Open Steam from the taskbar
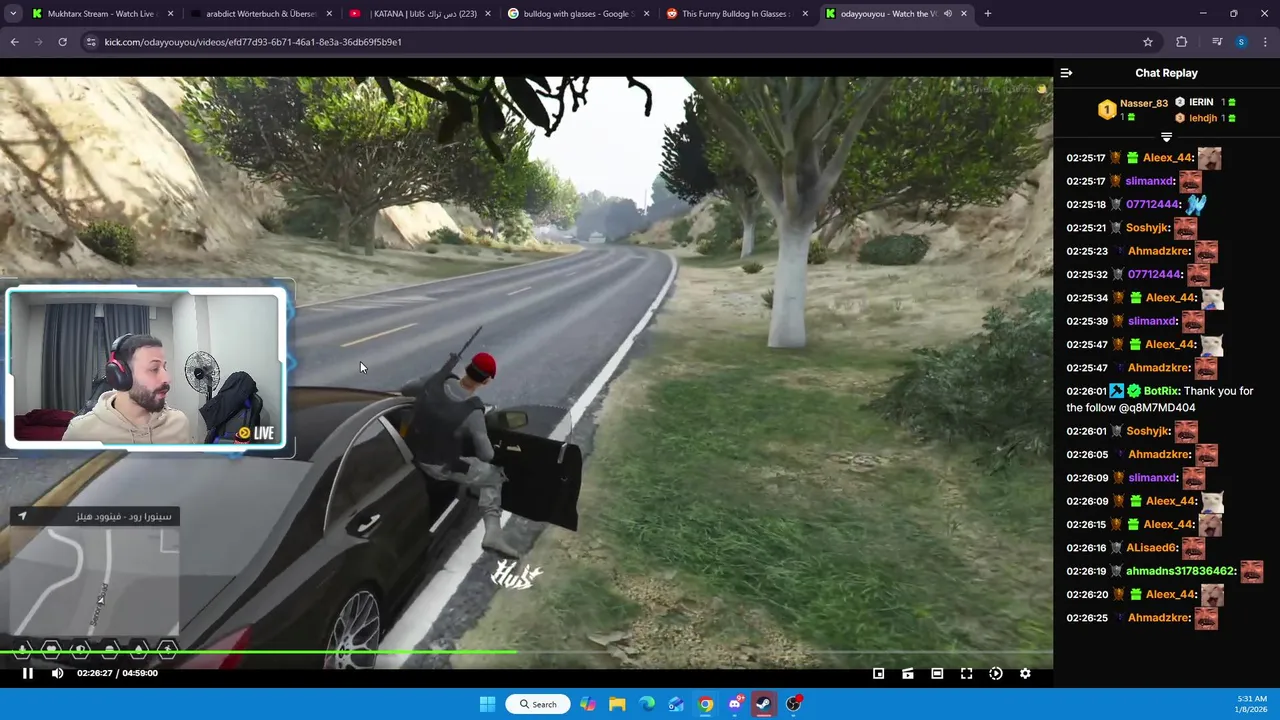The width and height of the screenshot is (1280, 720). (764, 704)
